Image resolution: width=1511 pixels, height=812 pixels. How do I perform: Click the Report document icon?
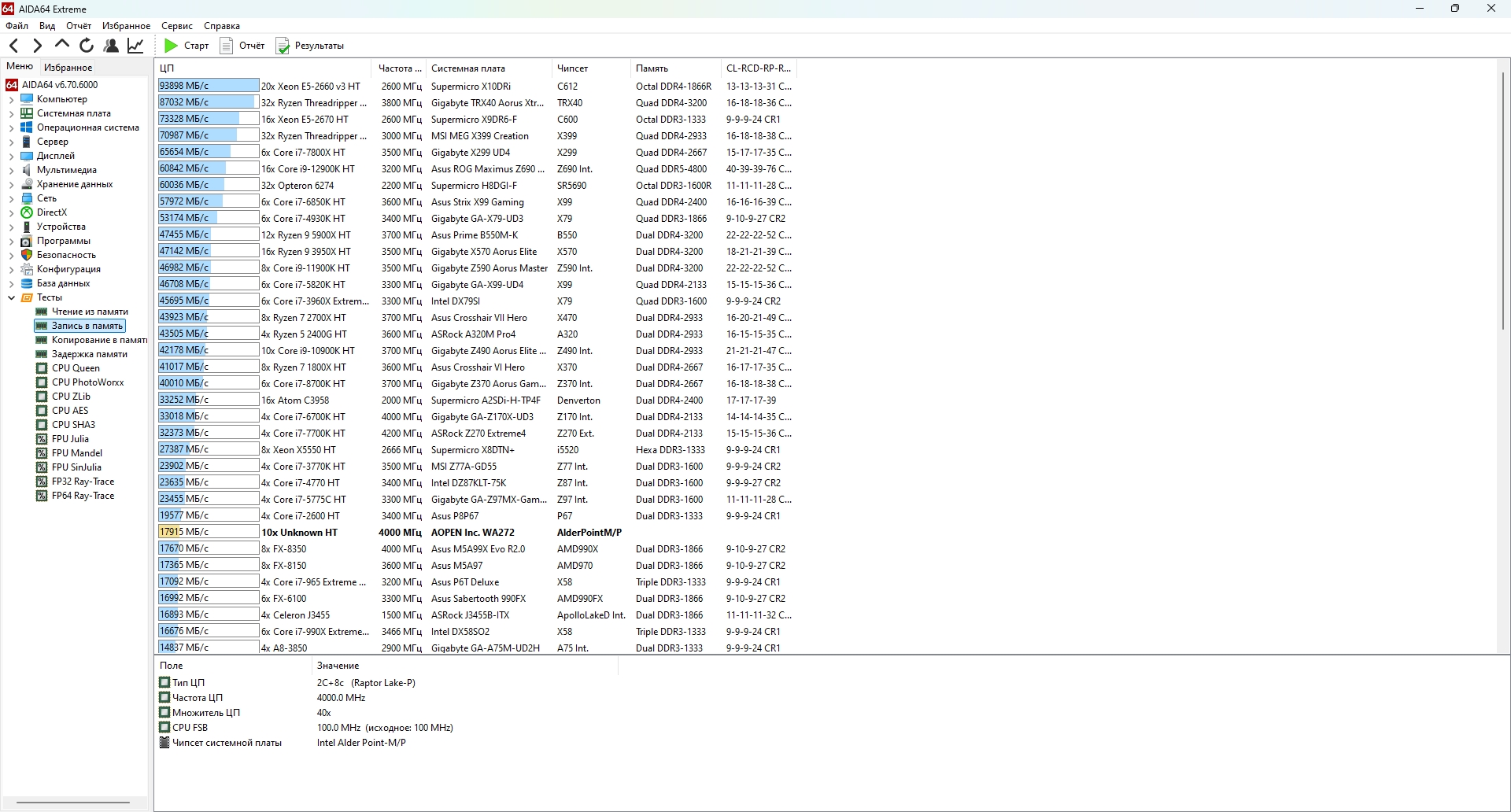coord(227,46)
